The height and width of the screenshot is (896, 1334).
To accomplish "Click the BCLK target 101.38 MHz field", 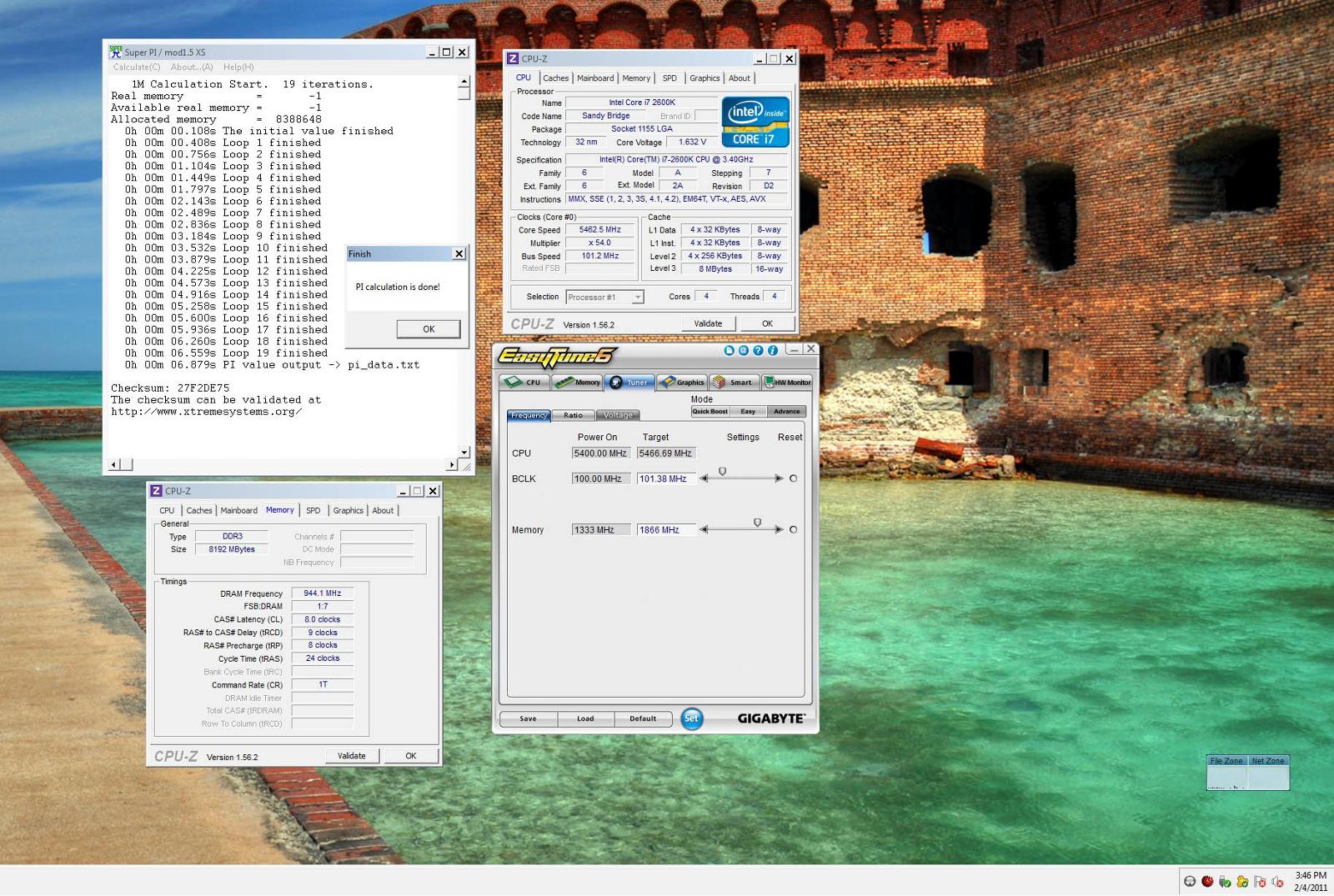I will coord(666,478).
